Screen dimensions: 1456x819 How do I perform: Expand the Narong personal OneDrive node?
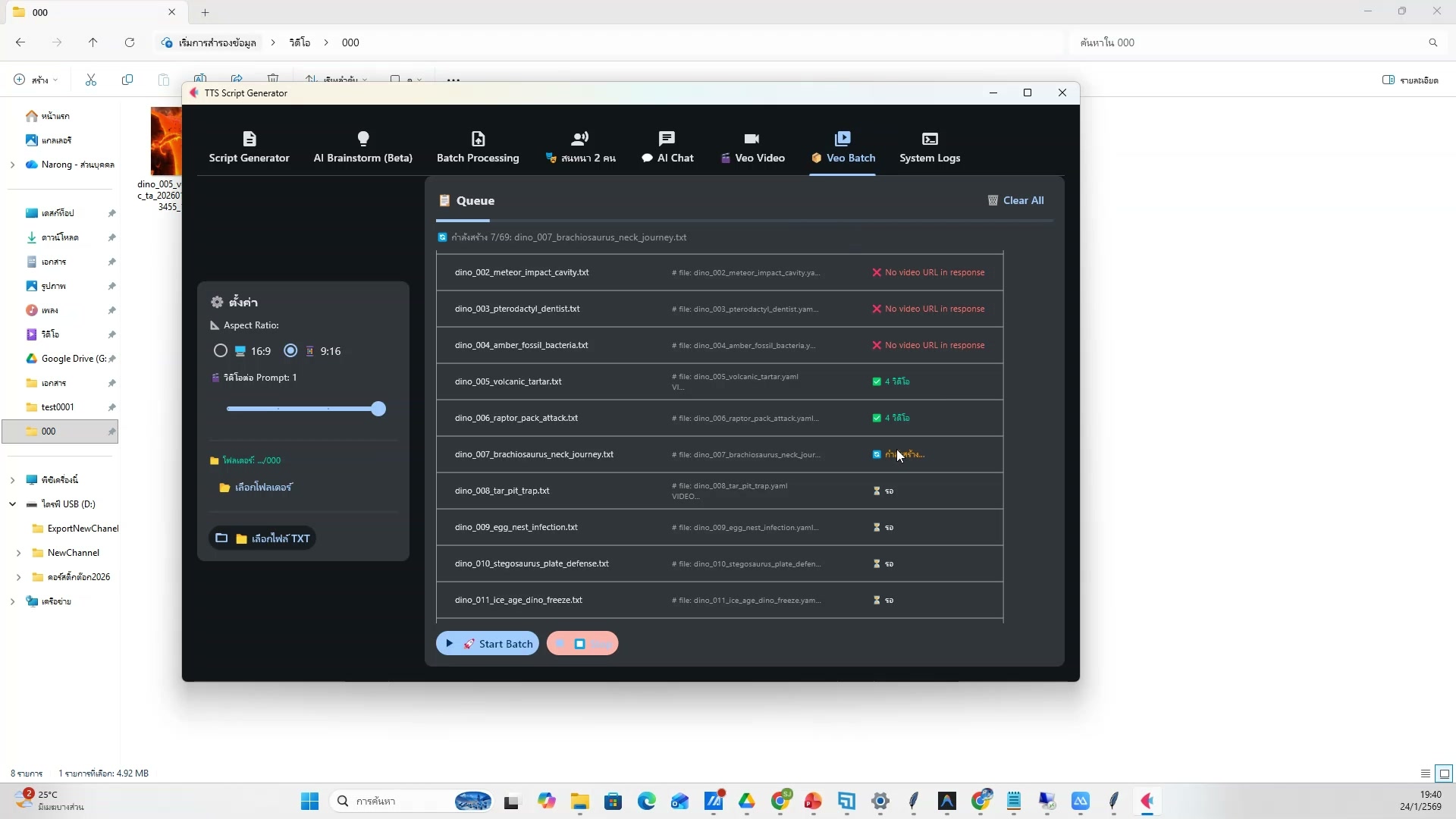click(12, 165)
